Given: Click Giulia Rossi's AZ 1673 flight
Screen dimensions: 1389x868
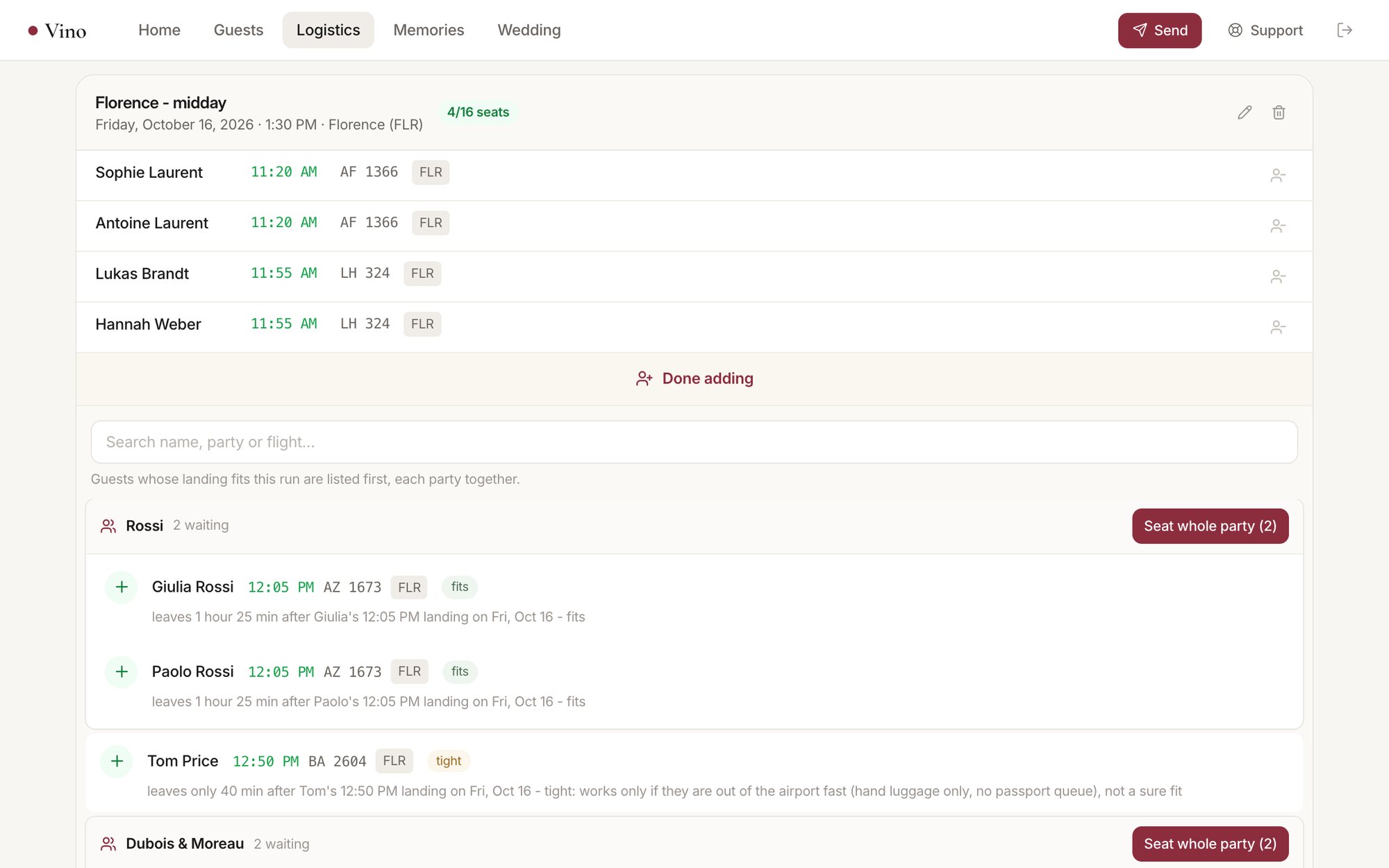Looking at the screenshot, I should pyautogui.click(x=352, y=587).
